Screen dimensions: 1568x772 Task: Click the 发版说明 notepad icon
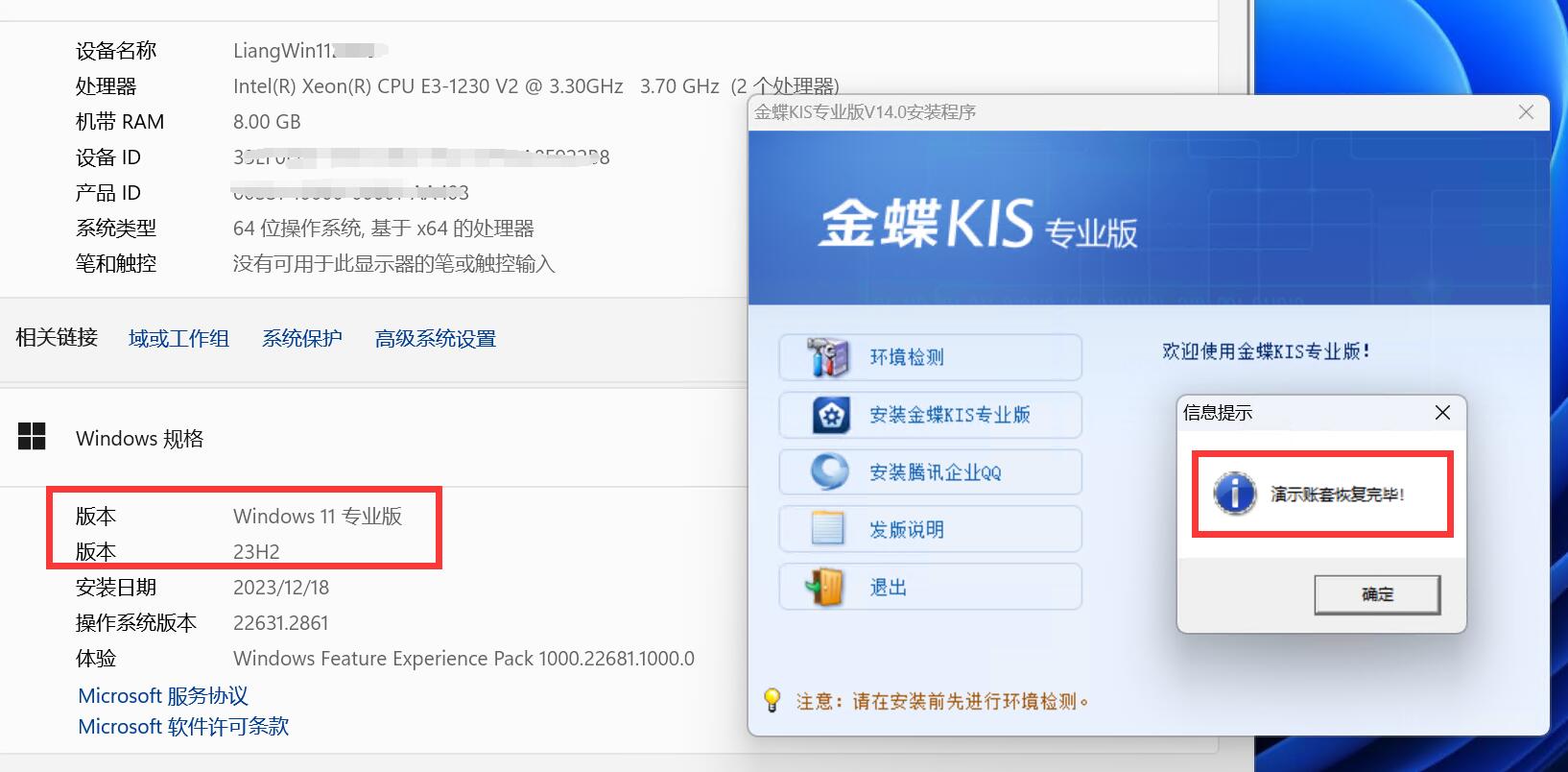point(828,529)
